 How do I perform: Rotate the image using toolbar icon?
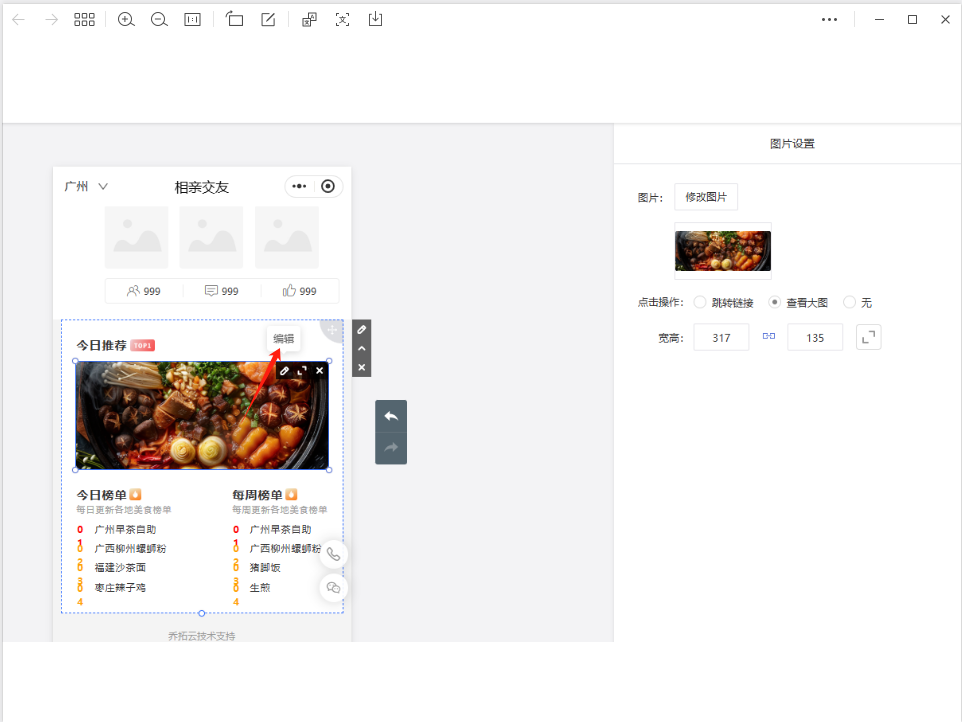[235, 19]
